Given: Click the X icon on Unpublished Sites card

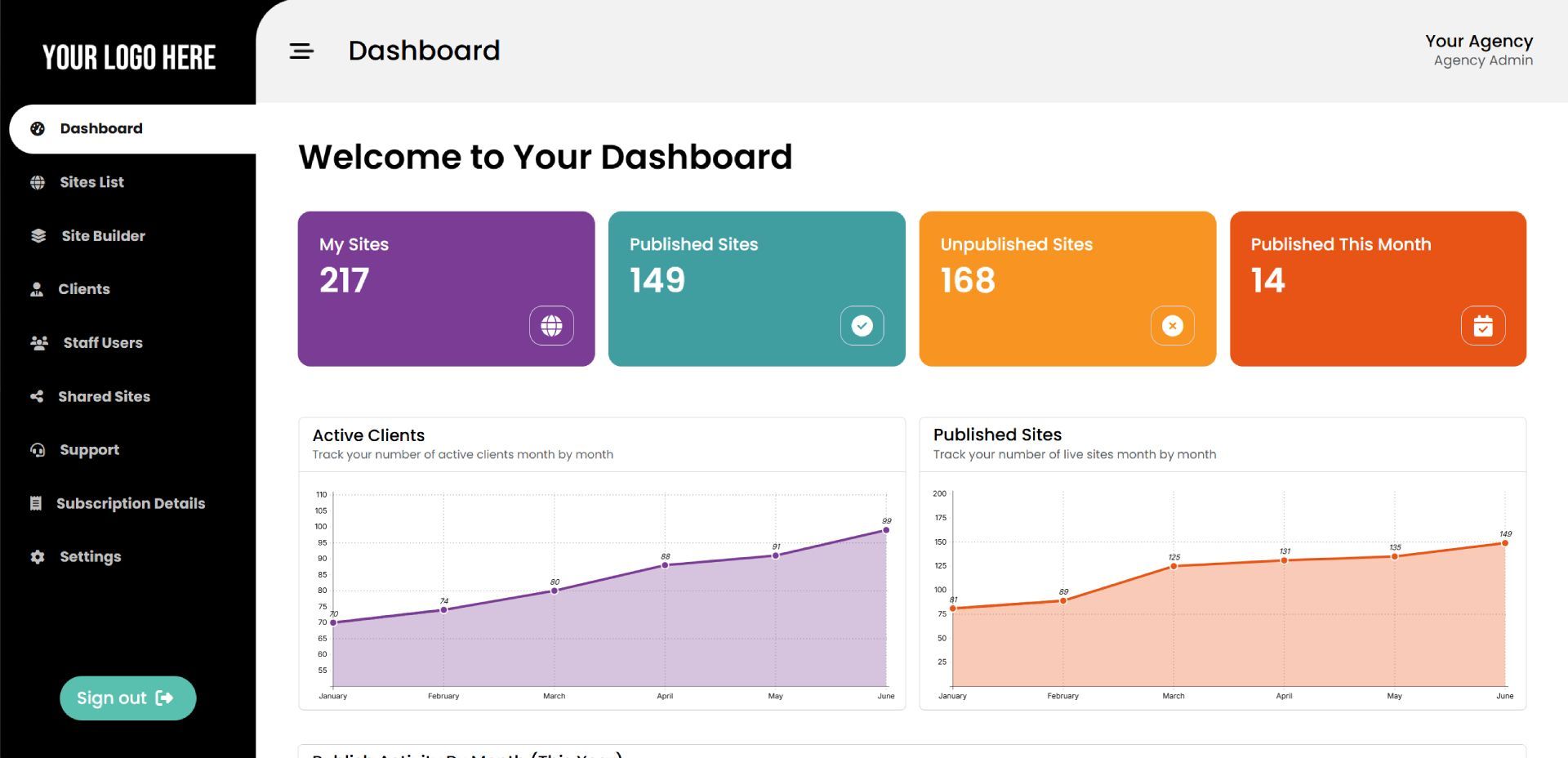Looking at the screenshot, I should (x=1172, y=326).
